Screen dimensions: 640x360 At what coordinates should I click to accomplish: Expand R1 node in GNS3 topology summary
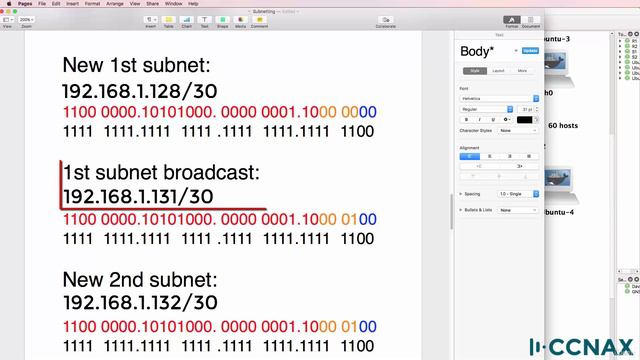[620, 41]
